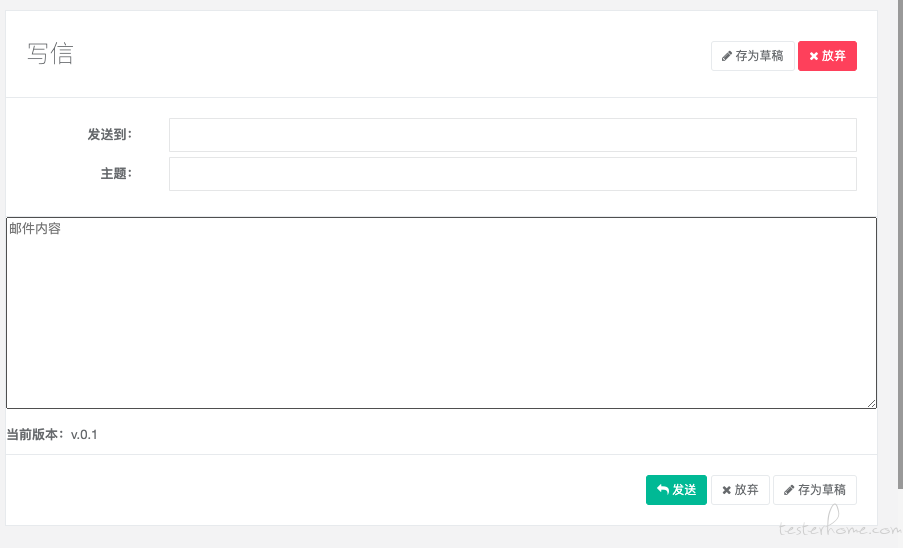Click X icon in bottom white 放弃 button

coord(727,490)
